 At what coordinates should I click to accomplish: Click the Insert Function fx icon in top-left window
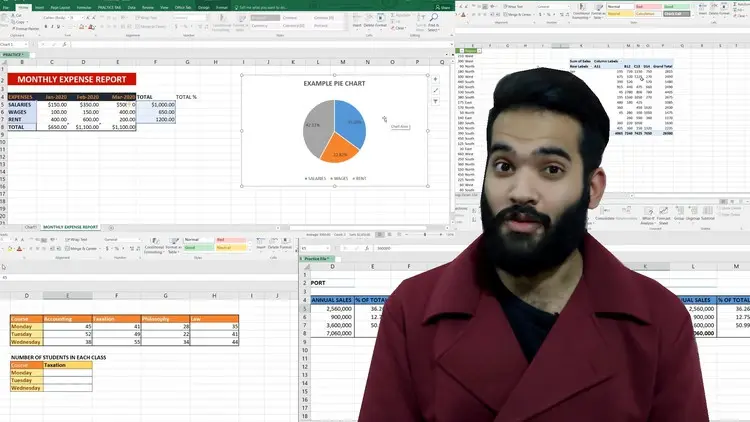(x=65, y=44)
